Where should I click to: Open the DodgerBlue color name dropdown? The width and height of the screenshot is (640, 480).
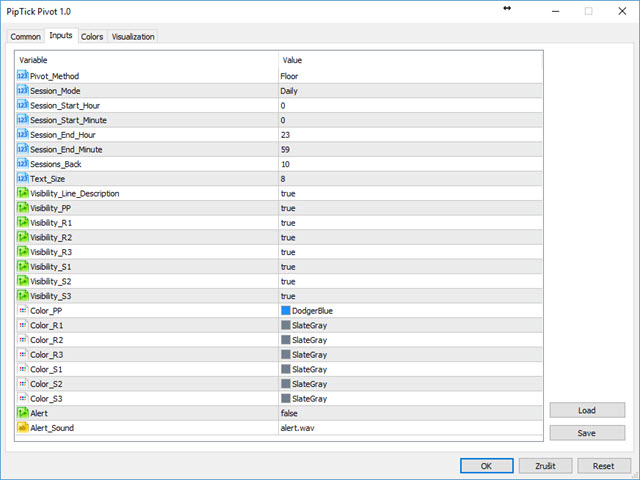tap(312, 311)
